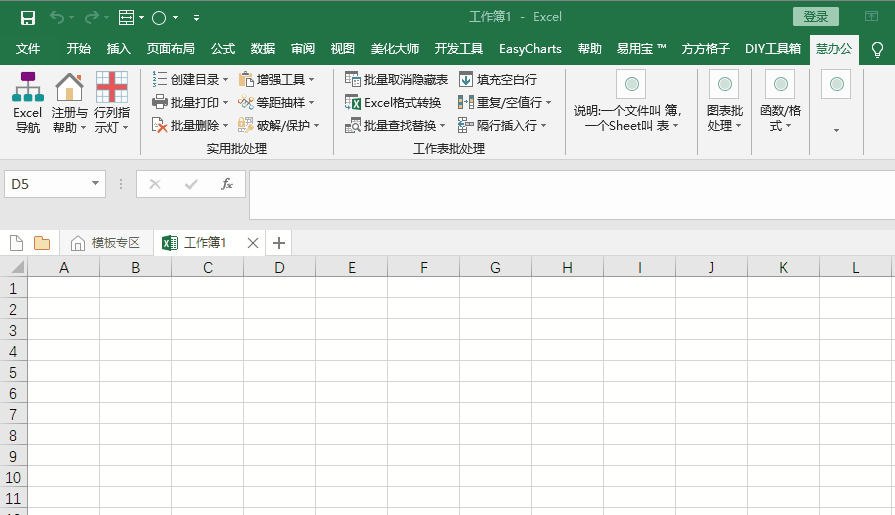Click inside the formula bar input

tap(572, 195)
